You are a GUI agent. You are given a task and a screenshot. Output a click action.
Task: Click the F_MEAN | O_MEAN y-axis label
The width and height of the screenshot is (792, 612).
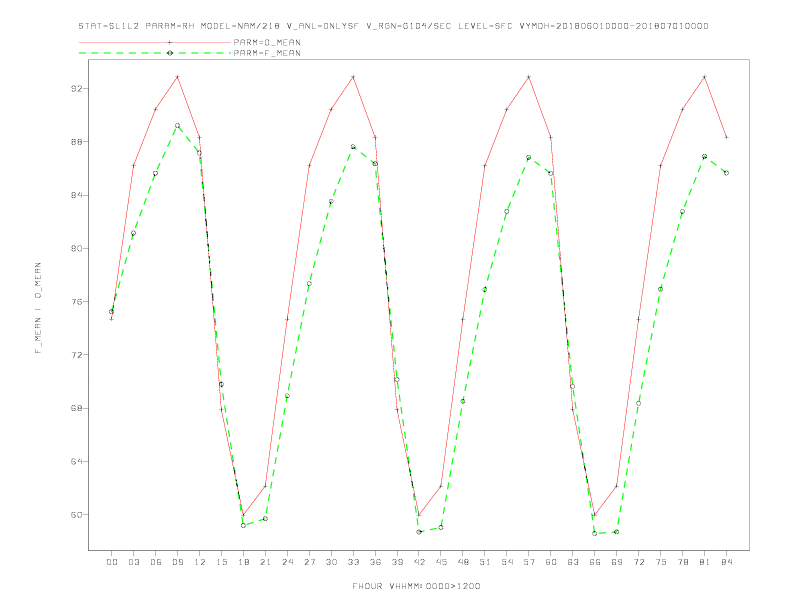click(38, 308)
